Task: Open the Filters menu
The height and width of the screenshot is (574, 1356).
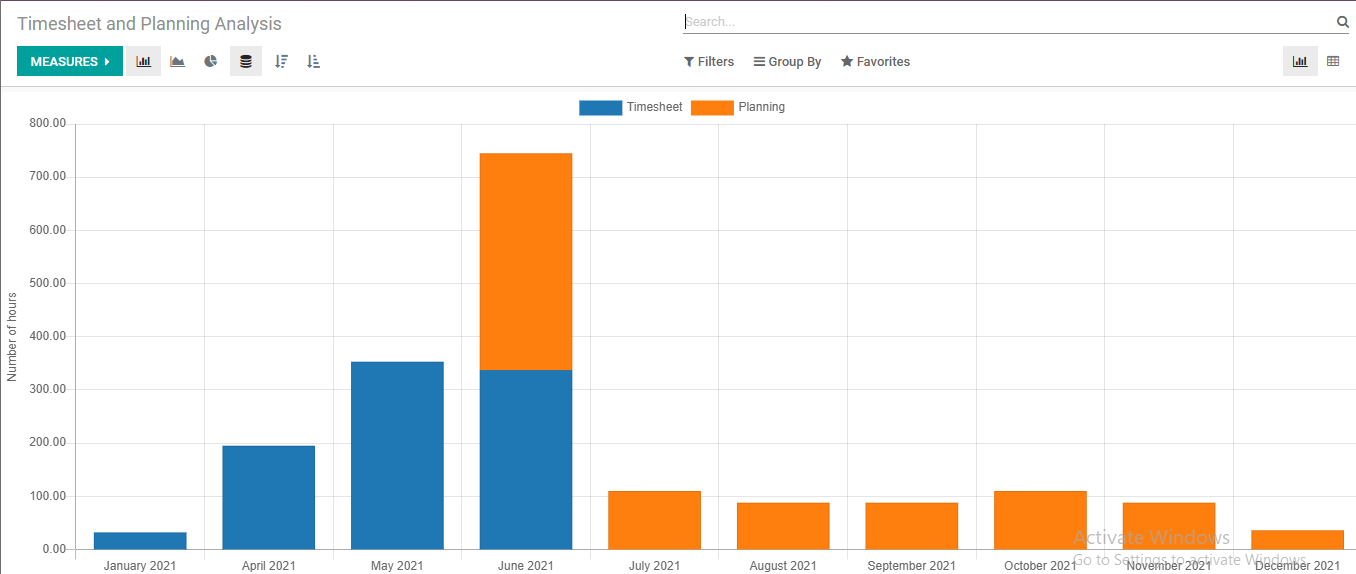Action: tap(709, 62)
